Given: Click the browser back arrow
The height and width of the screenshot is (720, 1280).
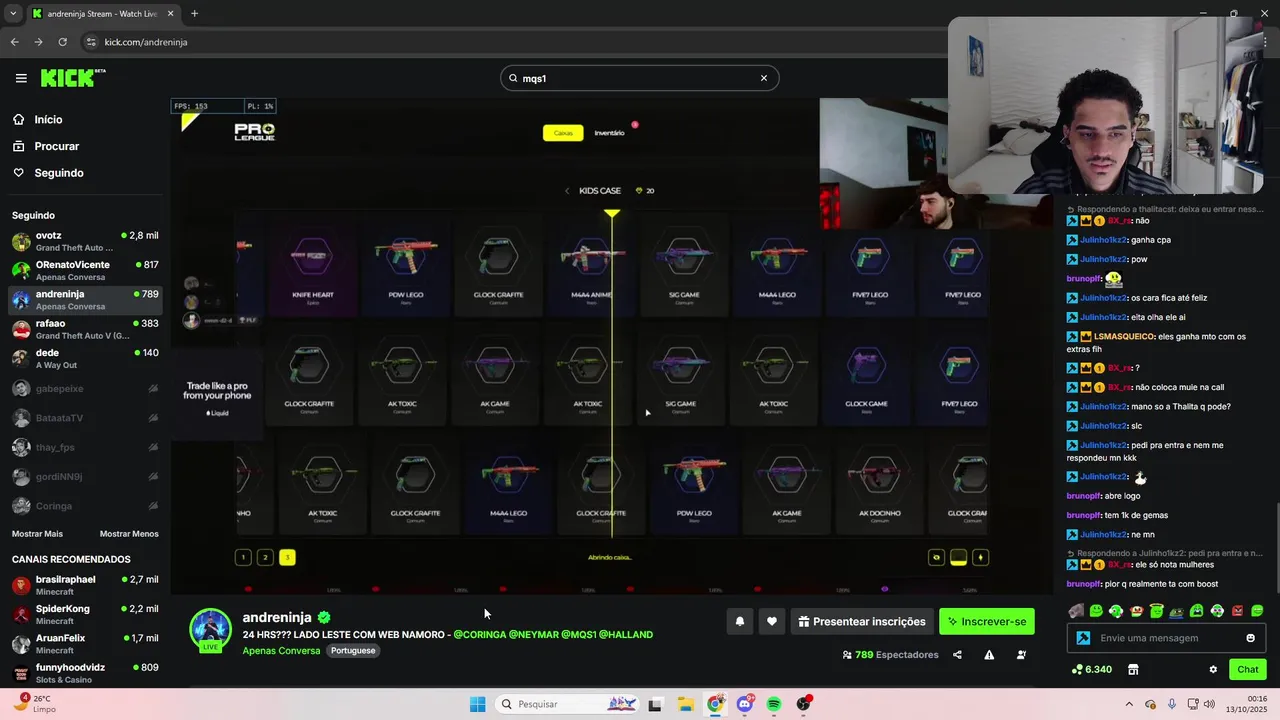Looking at the screenshot, I should (14, 42).
